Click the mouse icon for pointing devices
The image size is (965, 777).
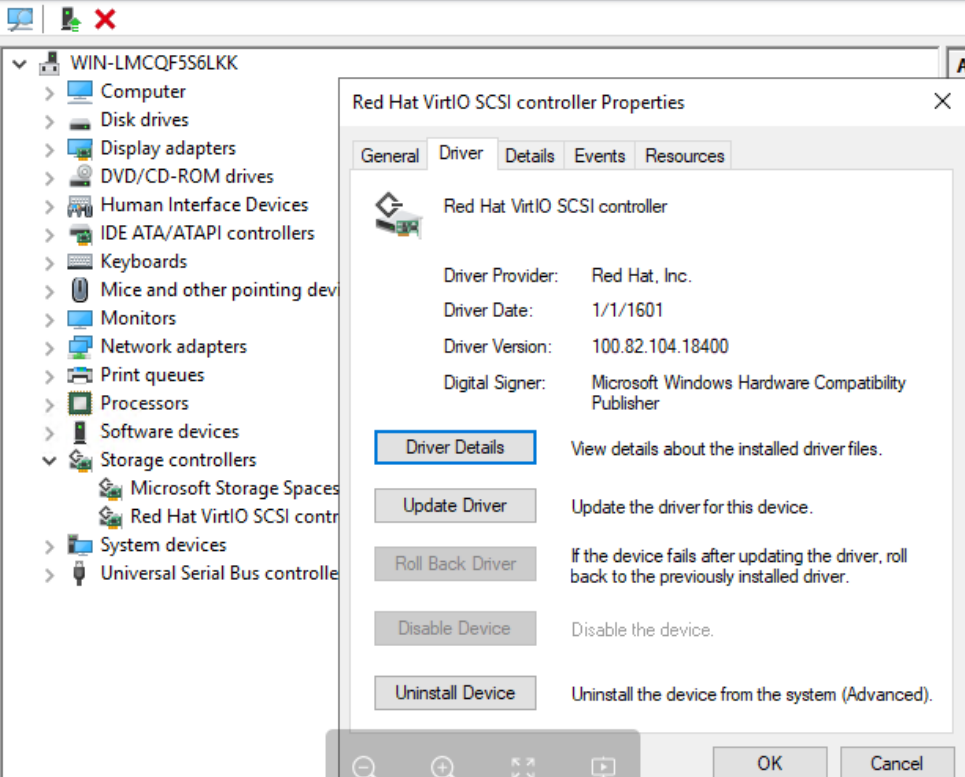[80, 290]
